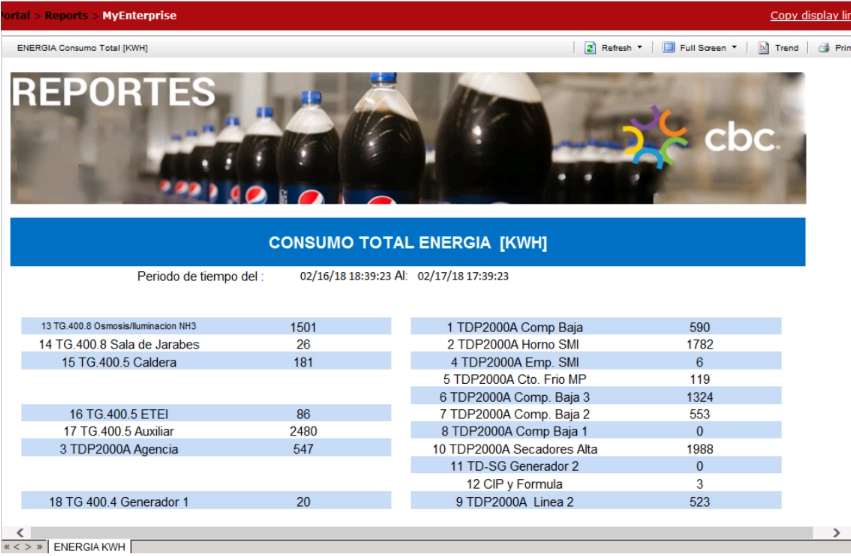This screenshot has height=556, width=851.
Task: Jump to last sheet with double-right arrow
Action: pyautogui.click(x=40, y=547)
